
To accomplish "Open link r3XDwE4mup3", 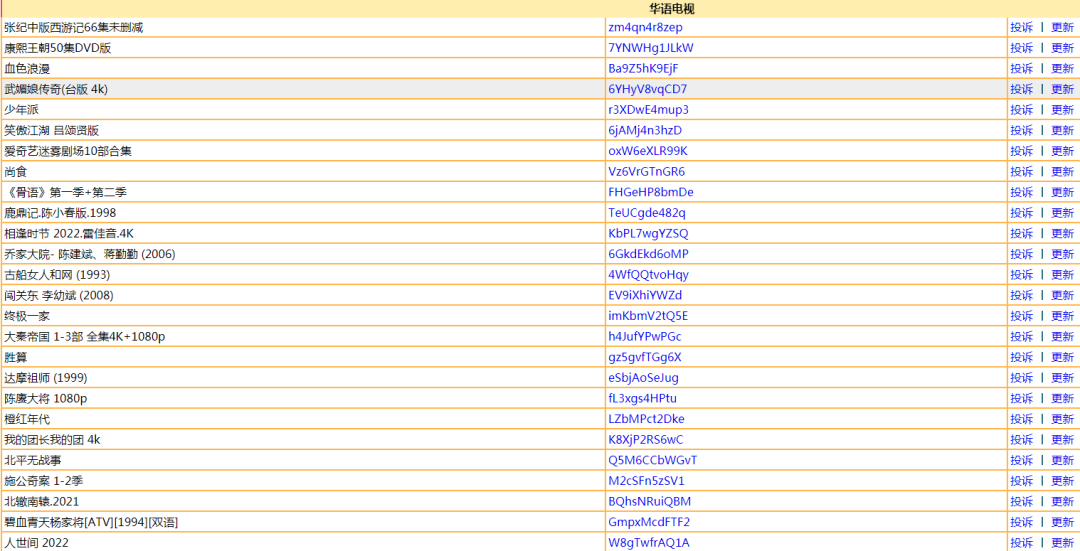I will (648, 110).
